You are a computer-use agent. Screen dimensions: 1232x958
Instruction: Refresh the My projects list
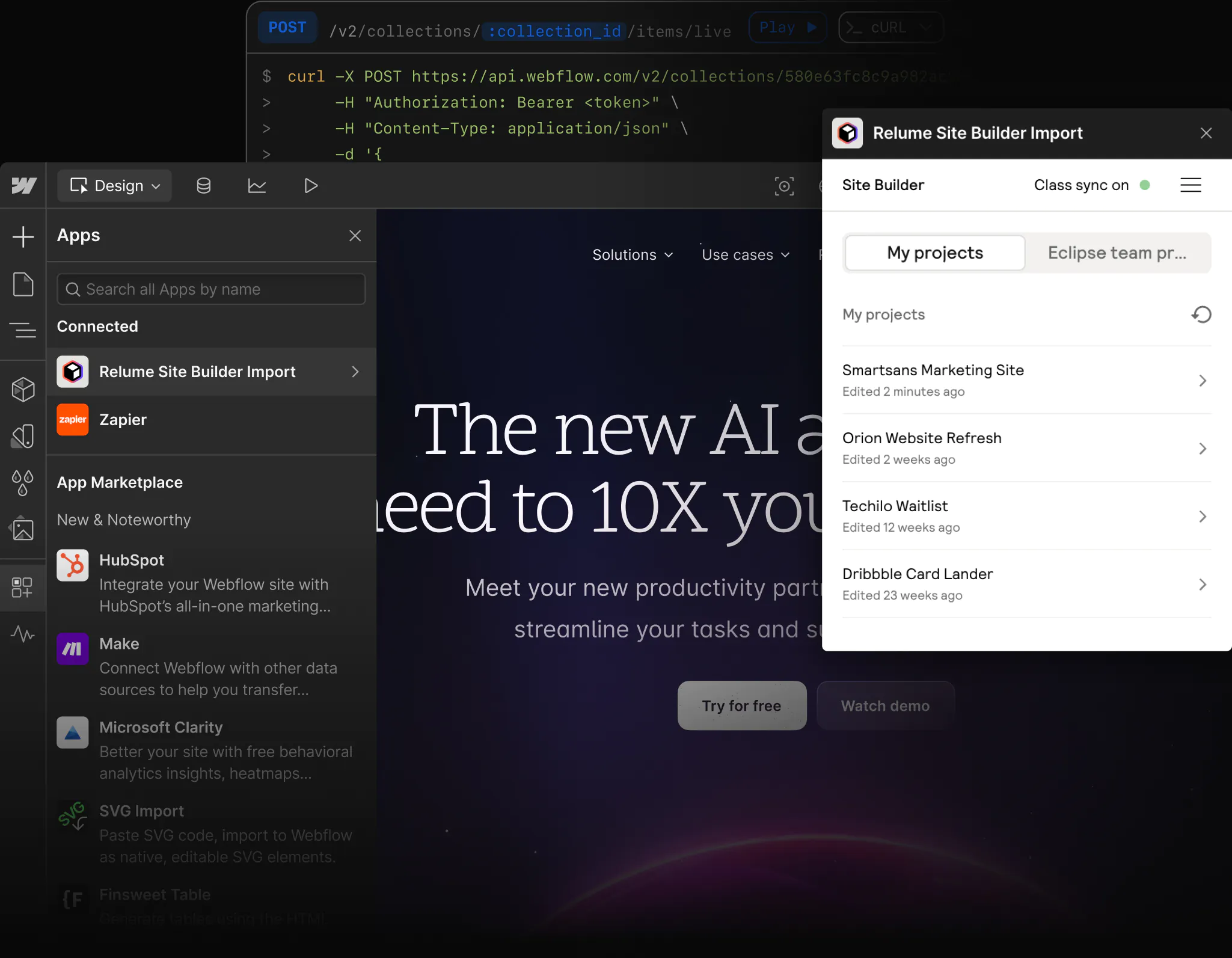pyautogui.click(x=1201, y=315)
